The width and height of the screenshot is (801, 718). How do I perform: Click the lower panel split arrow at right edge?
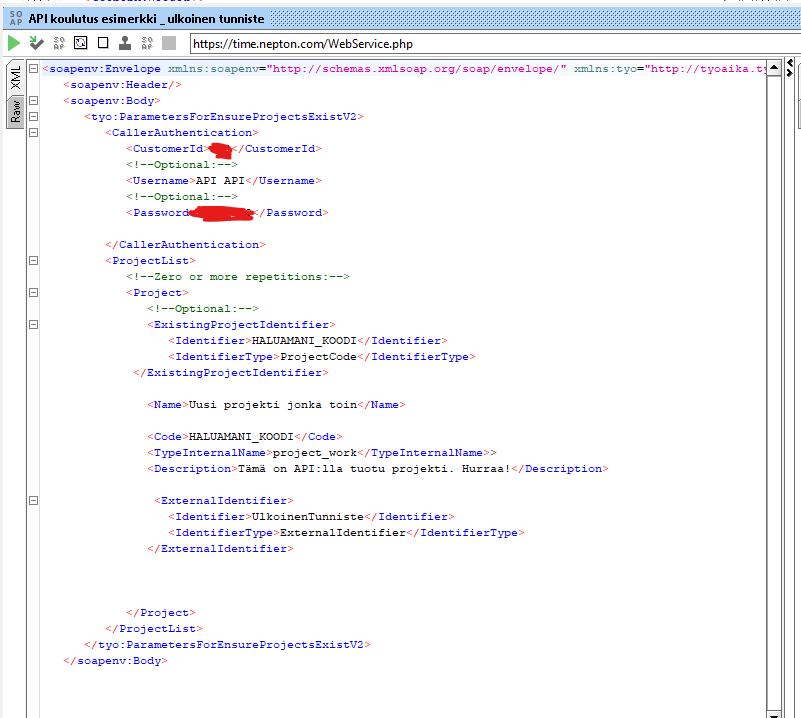click(790, 73)
